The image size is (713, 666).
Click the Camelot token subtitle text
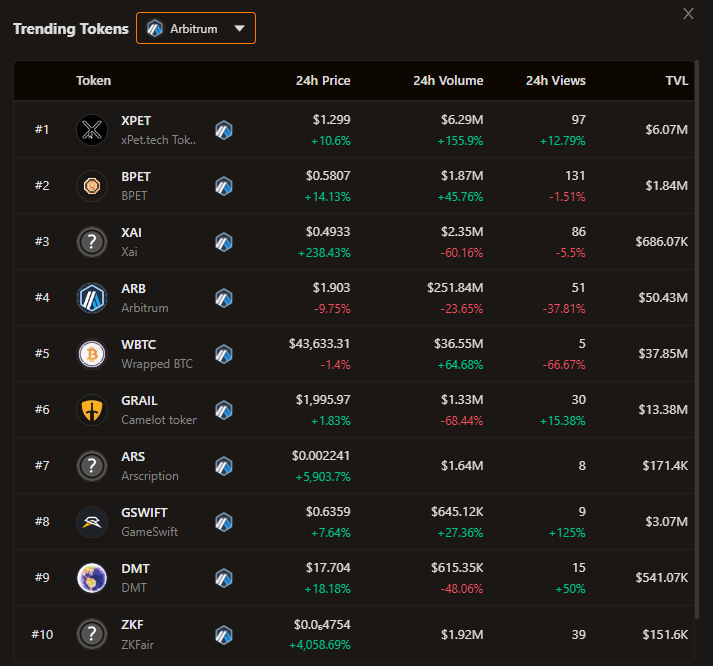point(159,420)
